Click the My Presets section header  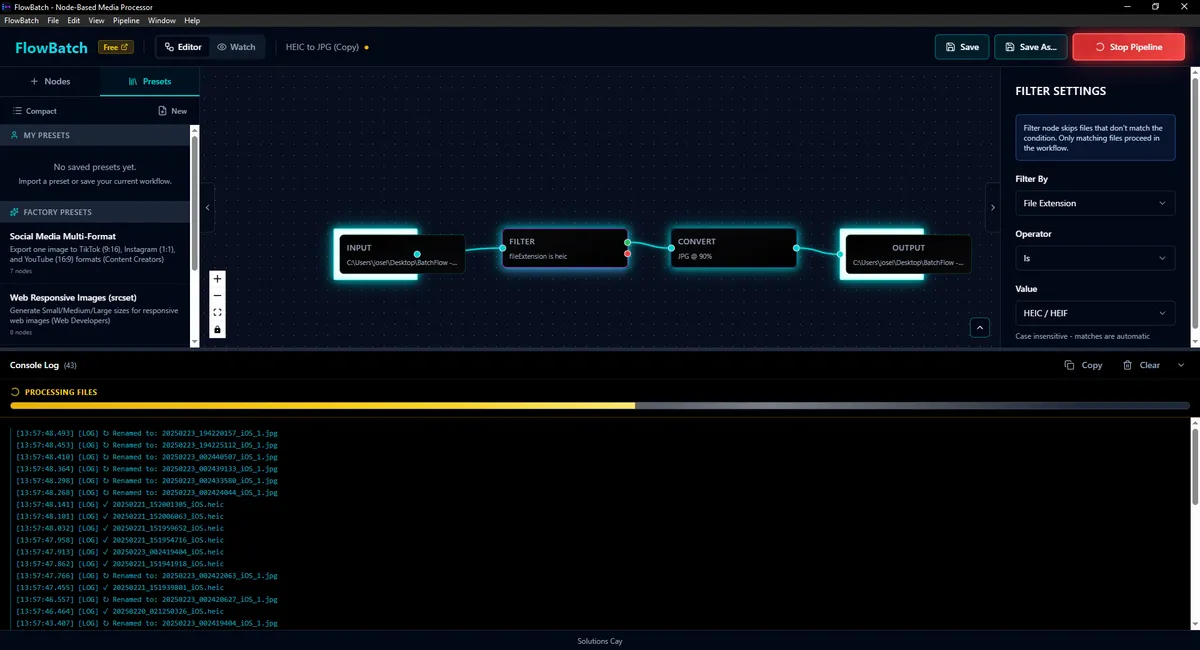(95, 135)
